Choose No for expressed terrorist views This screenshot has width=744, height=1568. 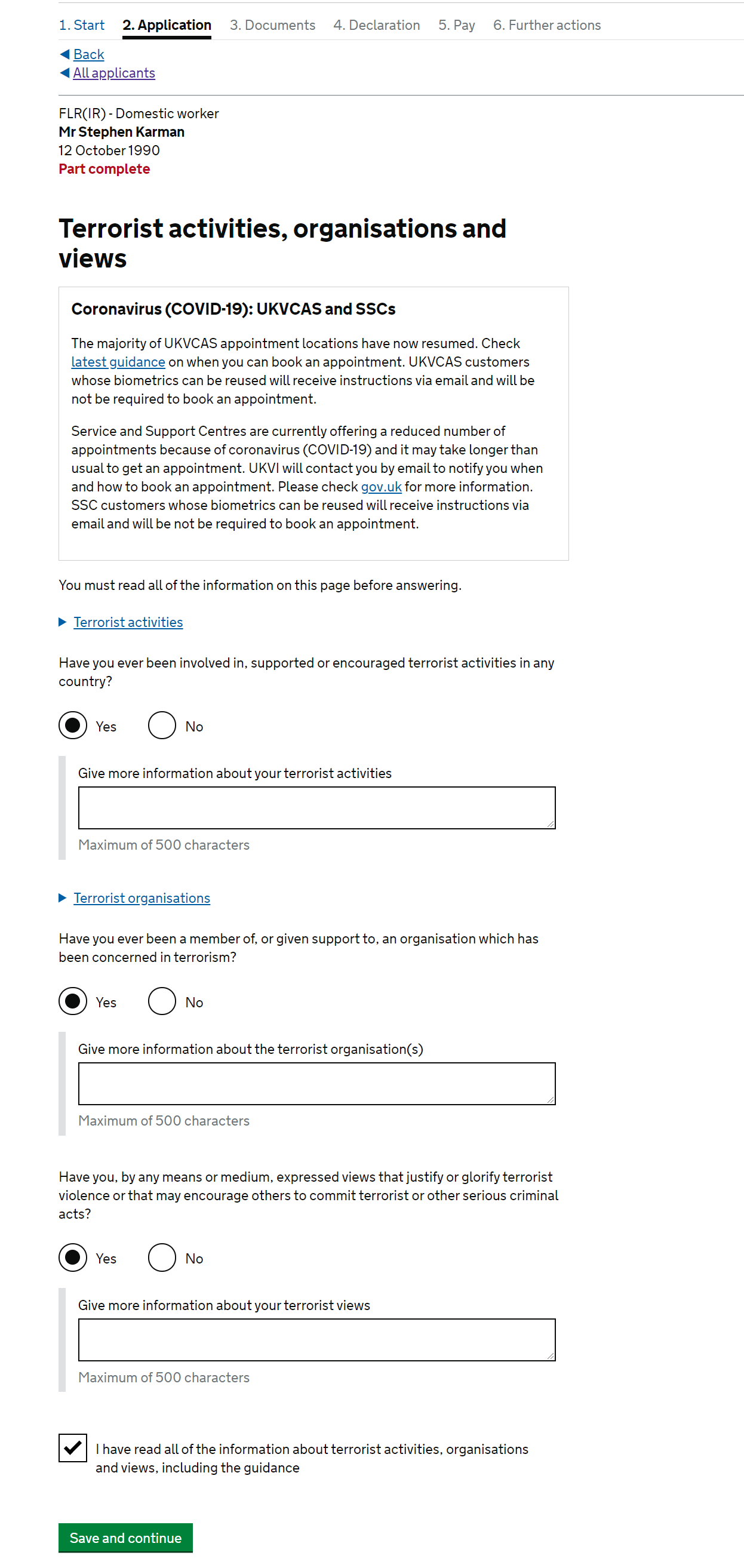[162, 1258]
